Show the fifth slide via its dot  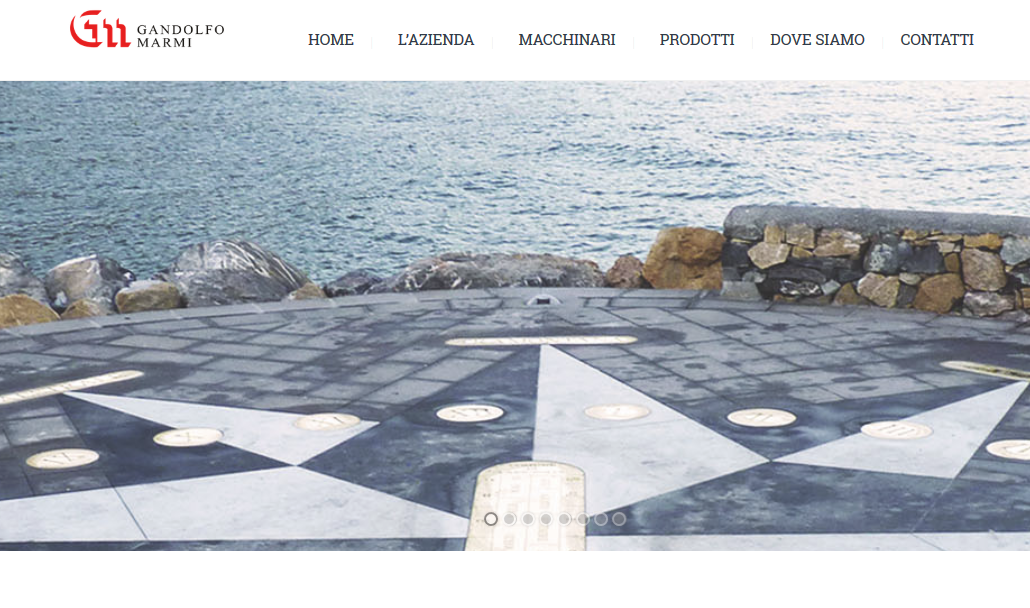(564, 519)
